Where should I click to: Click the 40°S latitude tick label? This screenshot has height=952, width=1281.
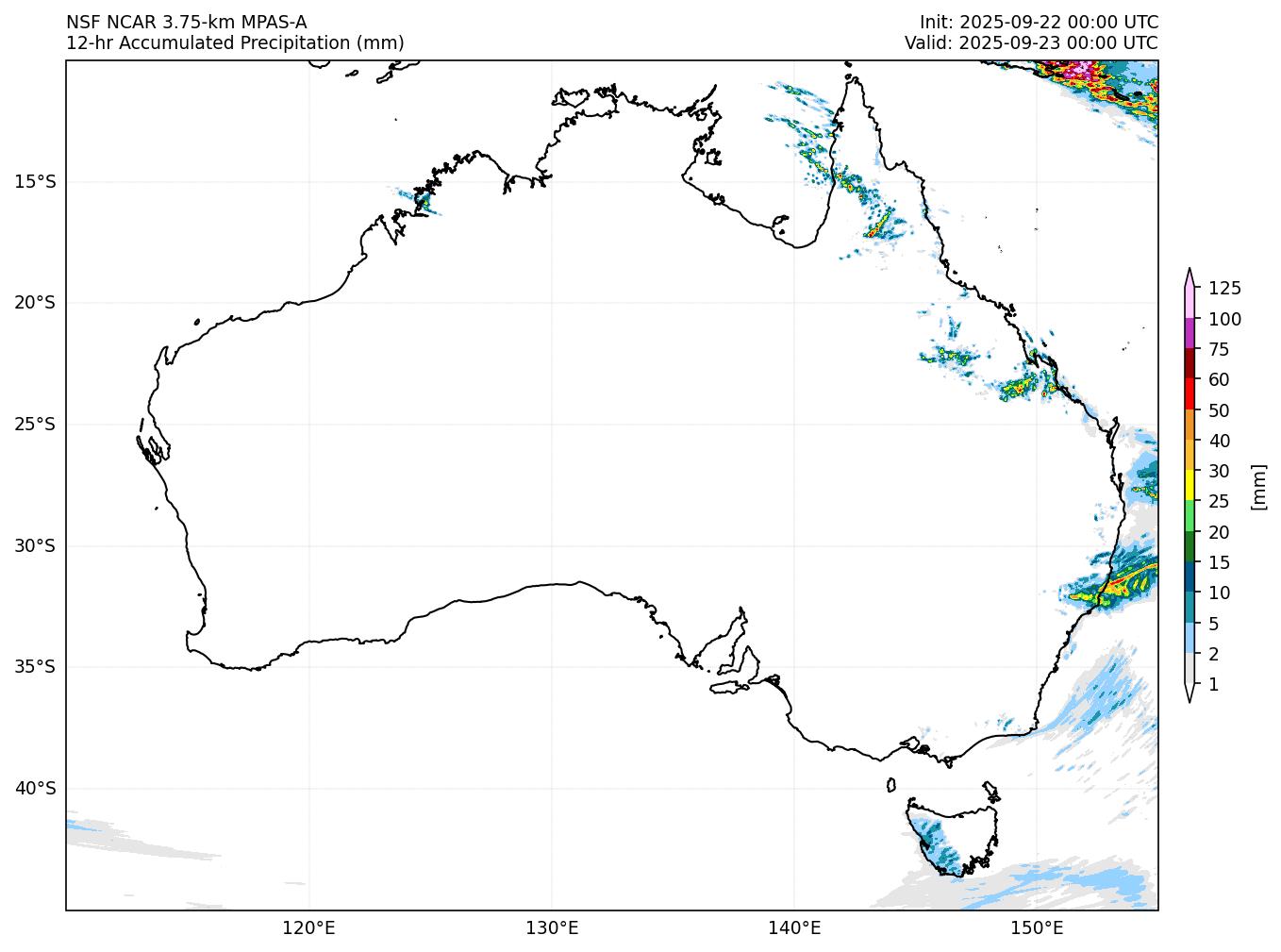point(35,788)
